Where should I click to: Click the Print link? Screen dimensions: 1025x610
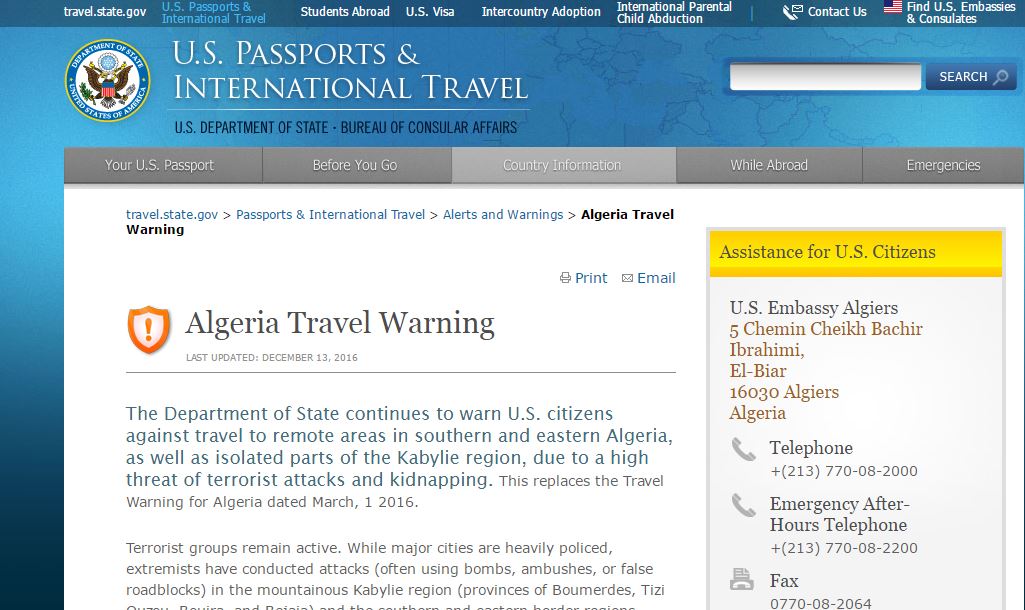coord(591,278)
